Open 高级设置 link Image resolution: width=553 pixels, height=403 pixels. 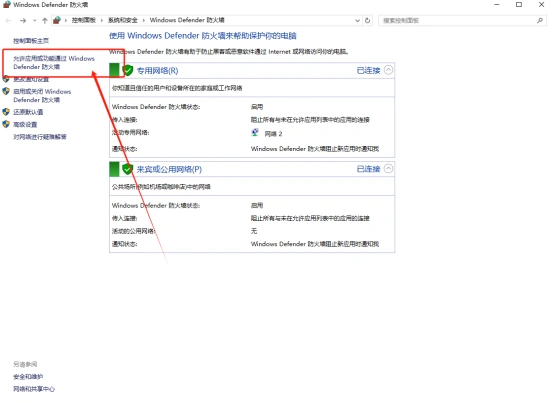tap(25, 124)
